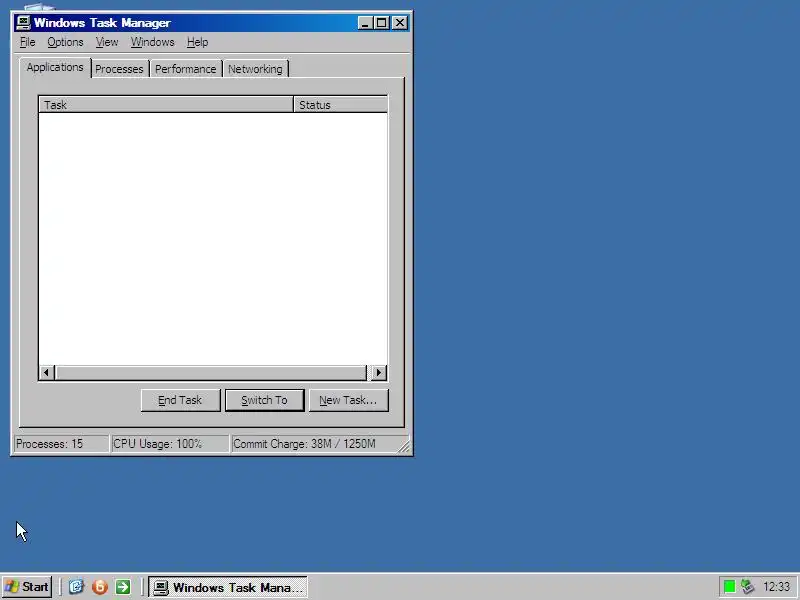This screenshot has height=600, width=800.
Task: Click the 12:33 system clock
Action: [777, 587]
